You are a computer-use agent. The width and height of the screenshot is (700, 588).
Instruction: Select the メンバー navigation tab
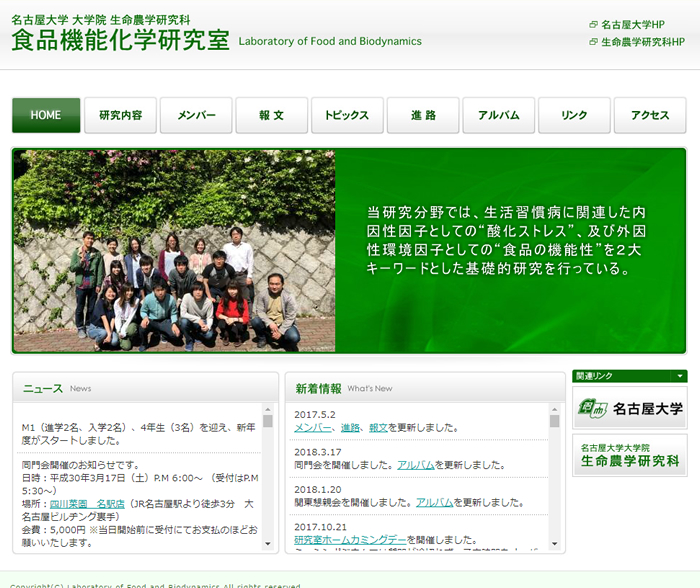point(196,115)
